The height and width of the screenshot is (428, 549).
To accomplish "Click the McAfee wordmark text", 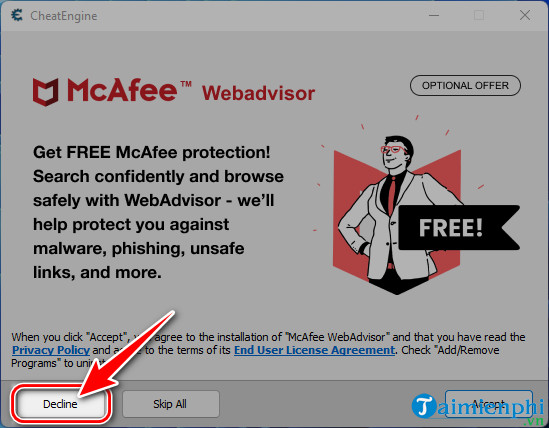I will [123, 90].
